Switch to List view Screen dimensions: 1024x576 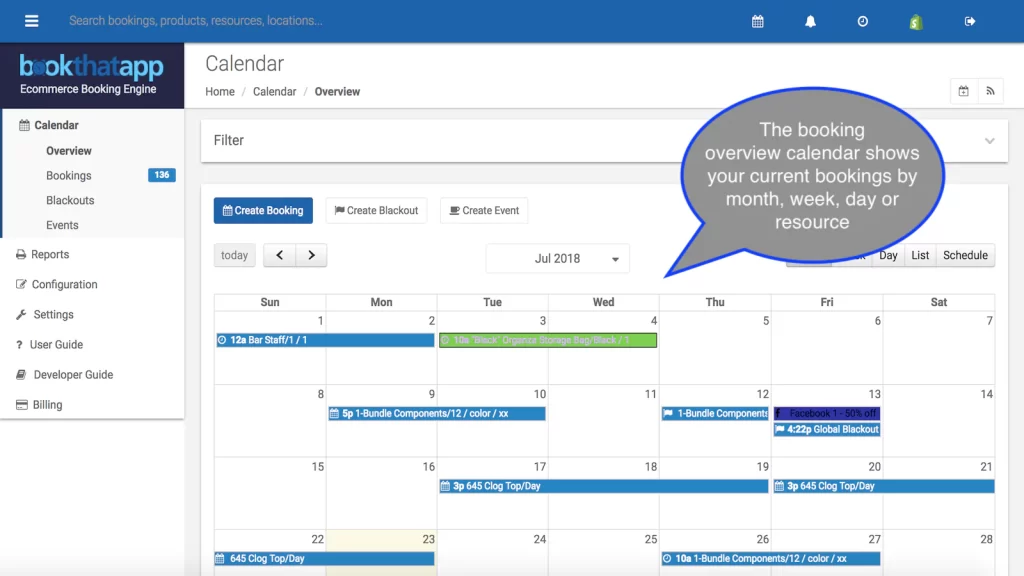click(920, 255)
